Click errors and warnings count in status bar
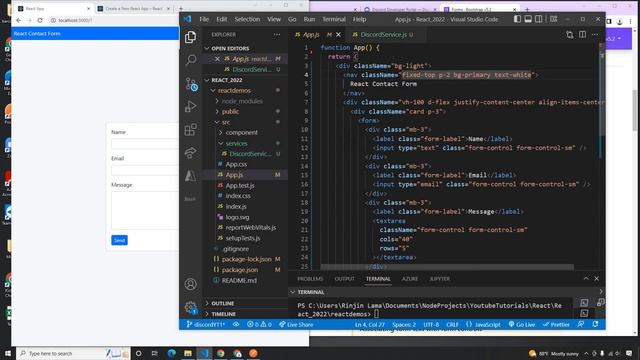Image resolution: width=640 pixels, height=360 pixels. [259, 324]
